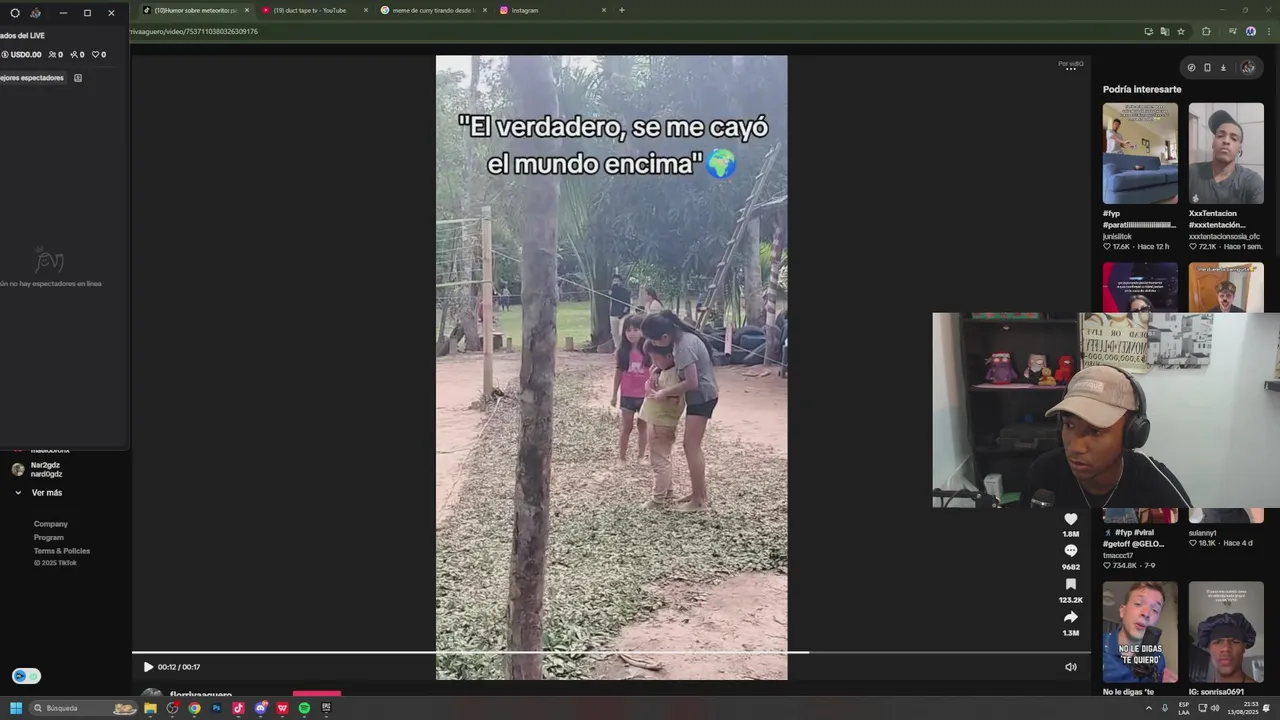The height and width of the screenshot is (720, 1280).
Task: Open Photoshop from the taskbar
Action: [216, 708]
